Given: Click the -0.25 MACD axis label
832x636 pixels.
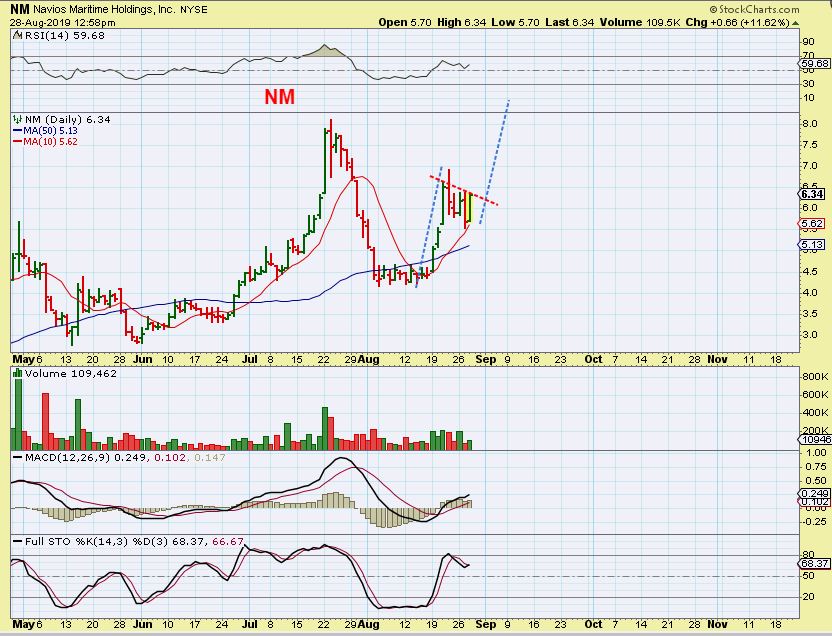Looking at the screenshot, I should [814, 522].
